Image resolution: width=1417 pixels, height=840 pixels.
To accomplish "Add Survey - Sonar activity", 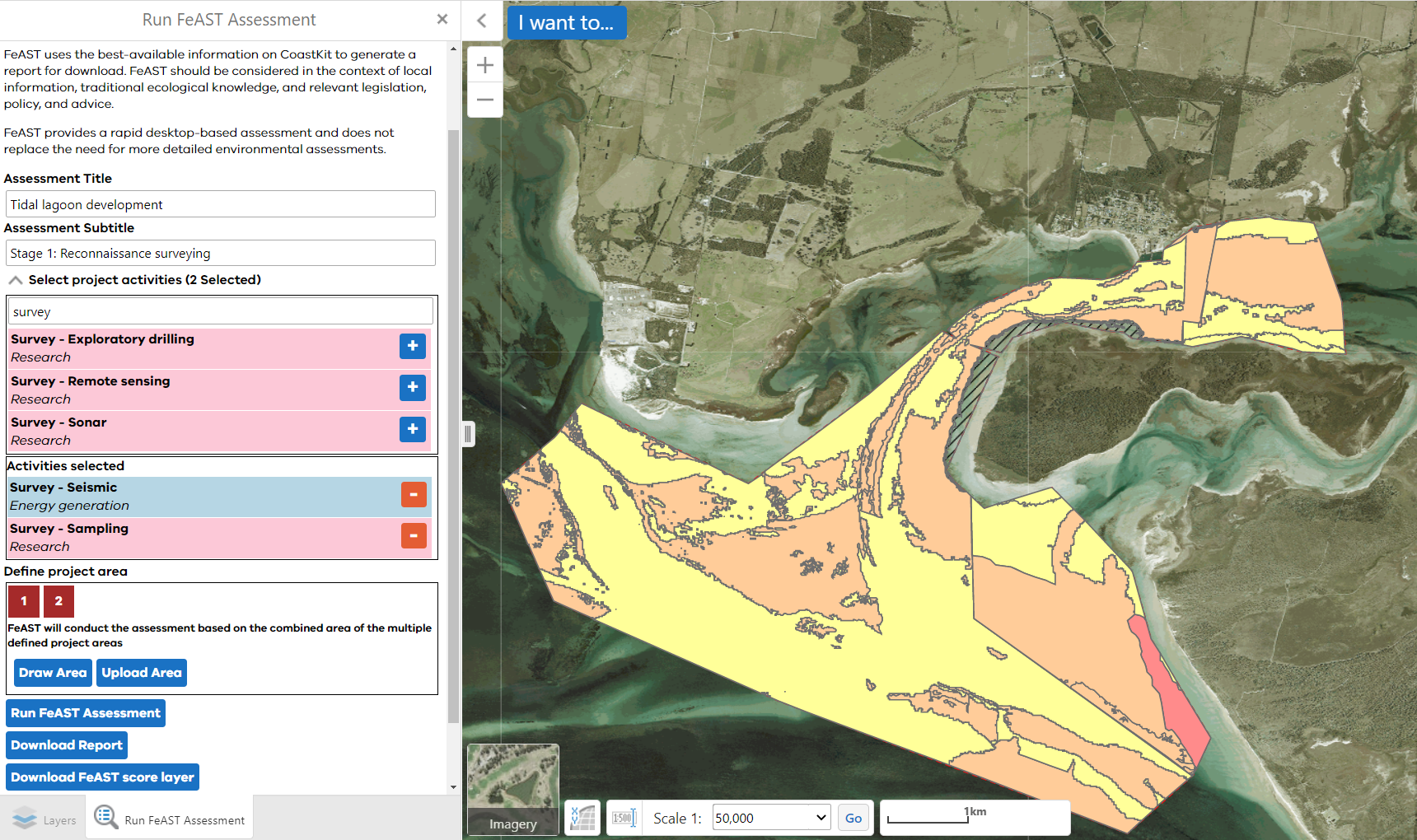I will [413, 429].
